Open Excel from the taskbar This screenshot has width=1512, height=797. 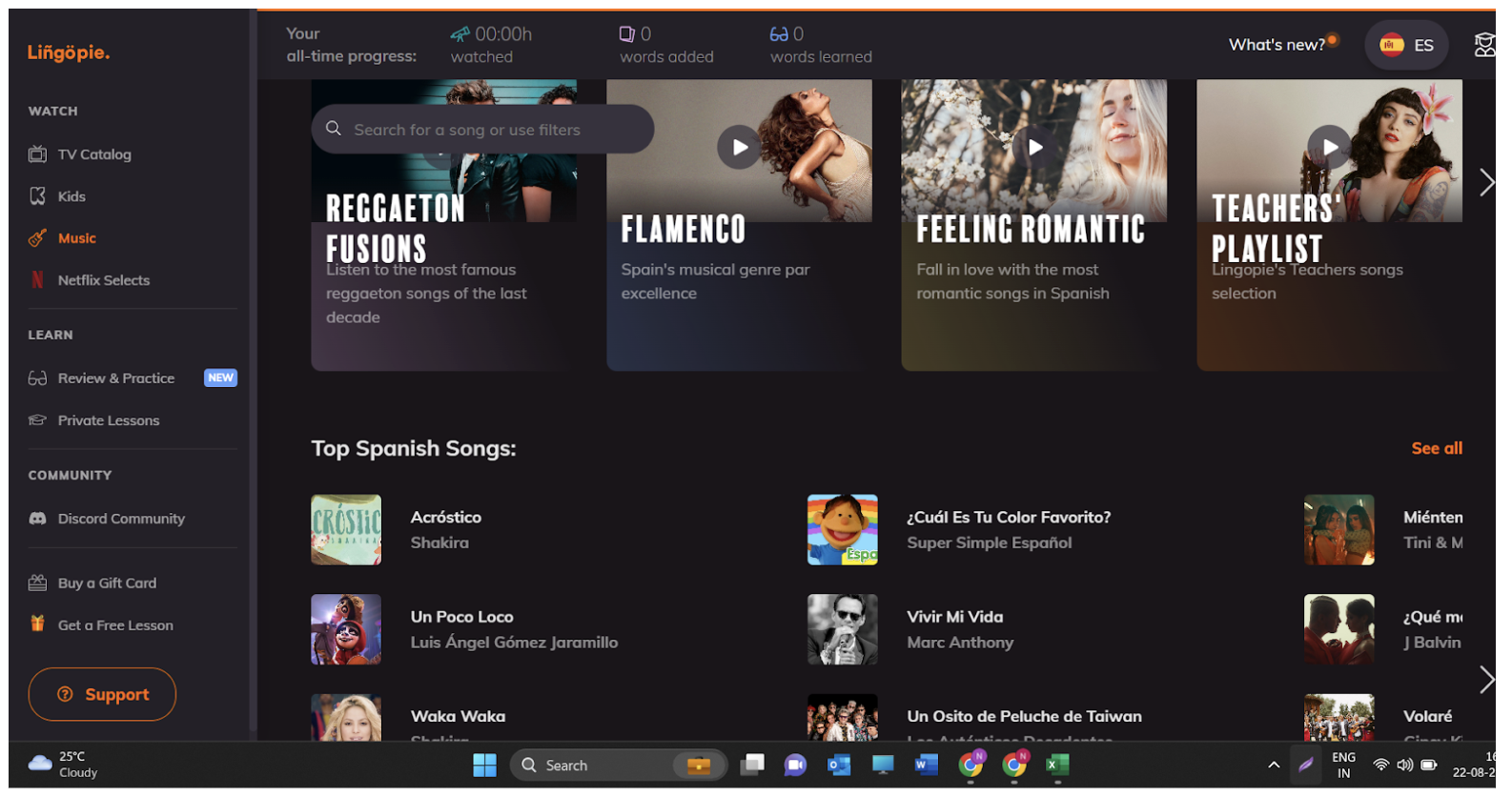tap(1057, 765)
